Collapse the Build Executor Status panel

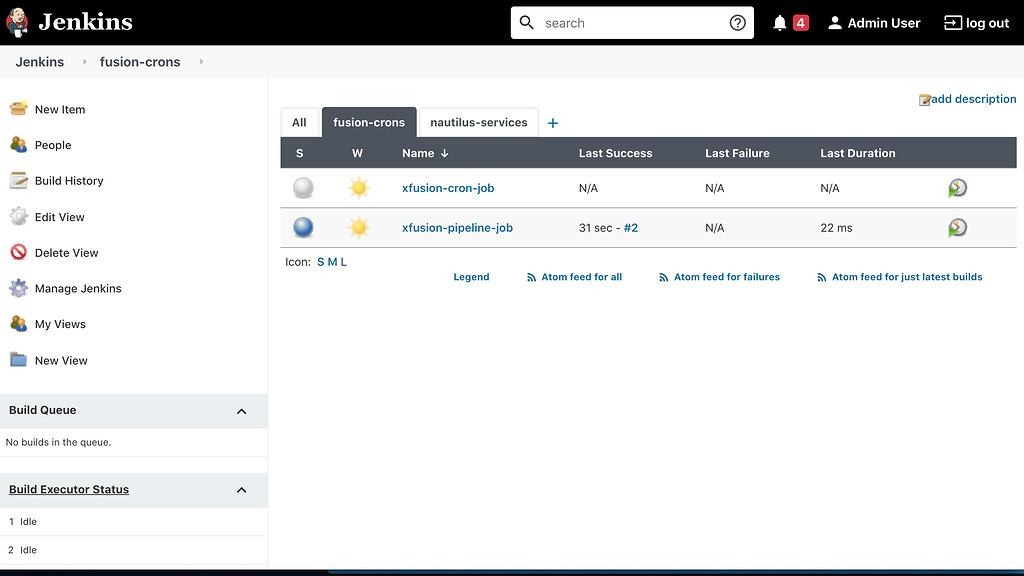coord(241,490)
